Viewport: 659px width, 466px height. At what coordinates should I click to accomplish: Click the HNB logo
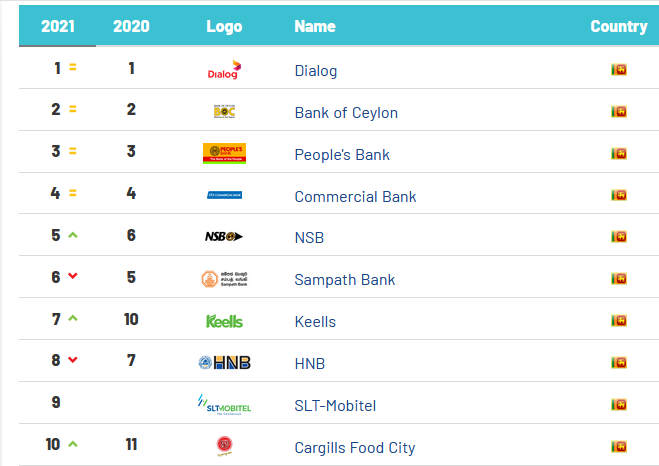tap(224, 362)
